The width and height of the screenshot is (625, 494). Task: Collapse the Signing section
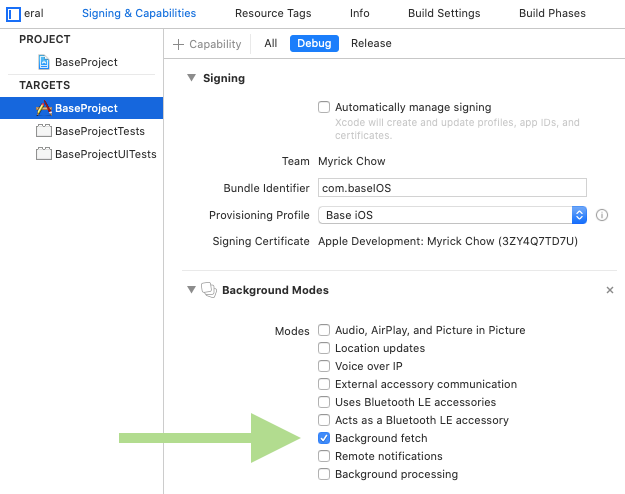click(x=192, y=77)
